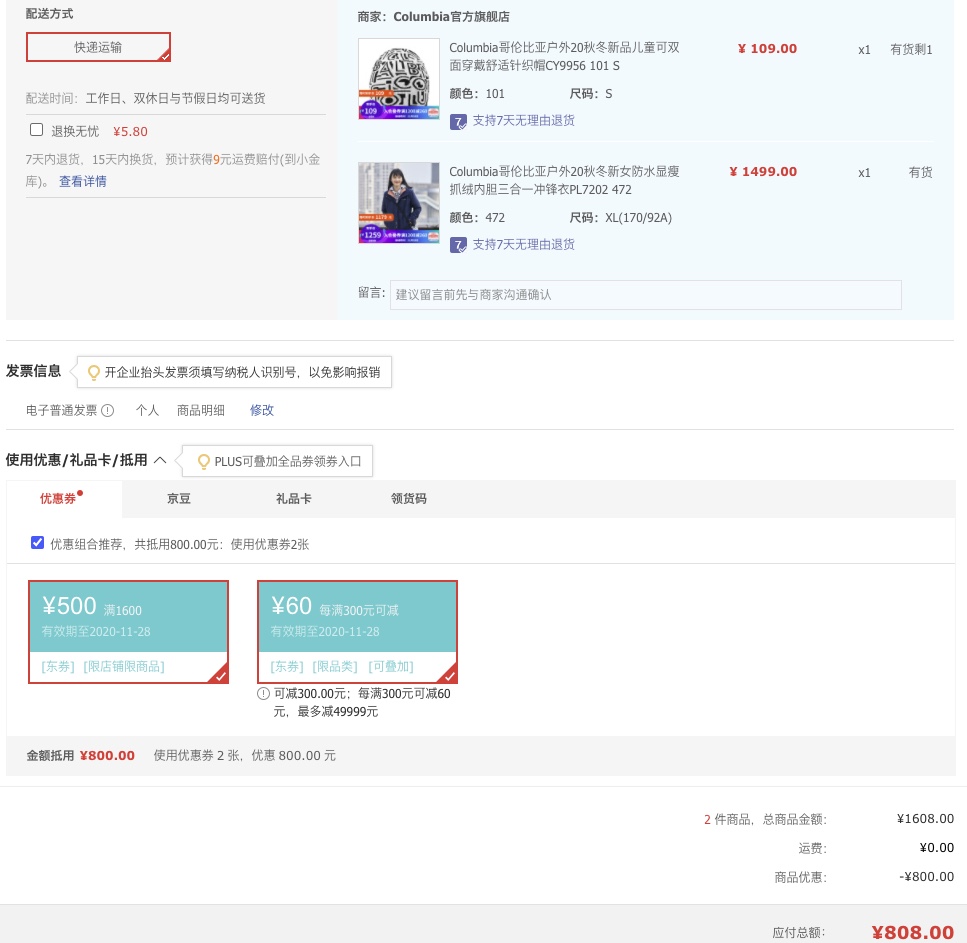Click the 个人 invoice title text
The image size is (967, 943).
pos(147,411)
